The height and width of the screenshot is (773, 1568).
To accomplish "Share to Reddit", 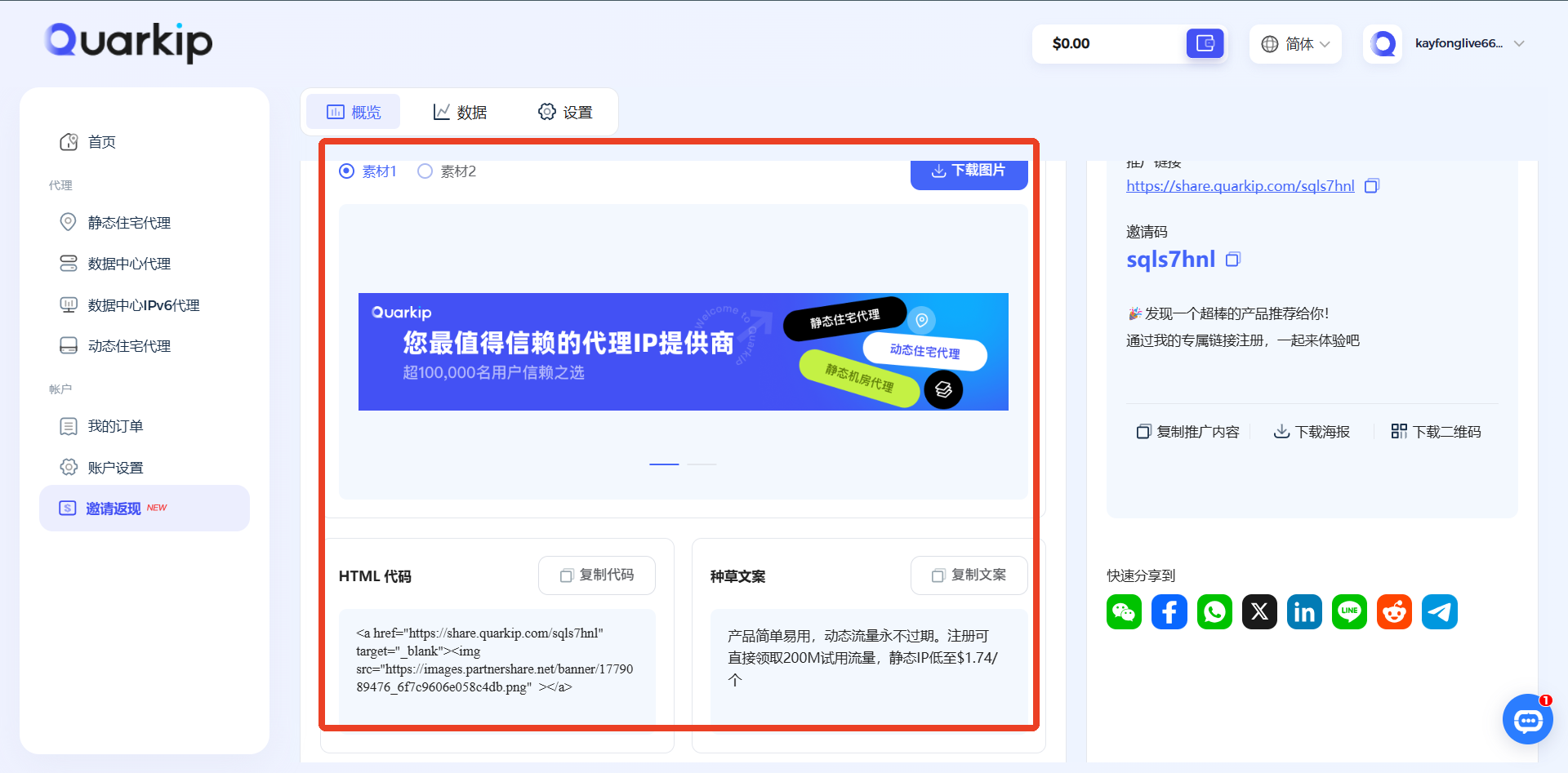I will point(1394,612).
